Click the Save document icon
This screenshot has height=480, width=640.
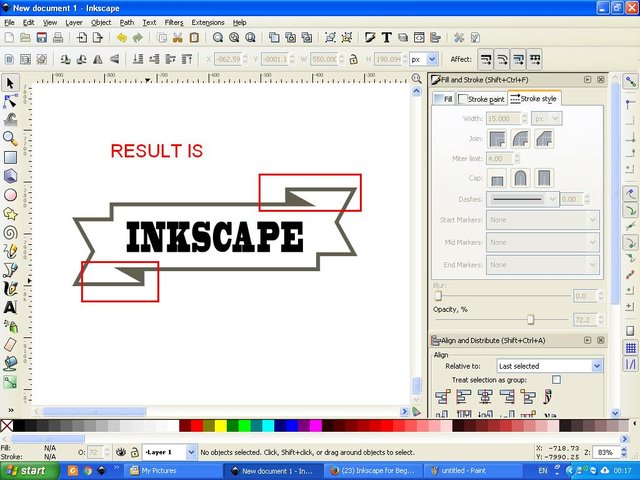(41, 38)
